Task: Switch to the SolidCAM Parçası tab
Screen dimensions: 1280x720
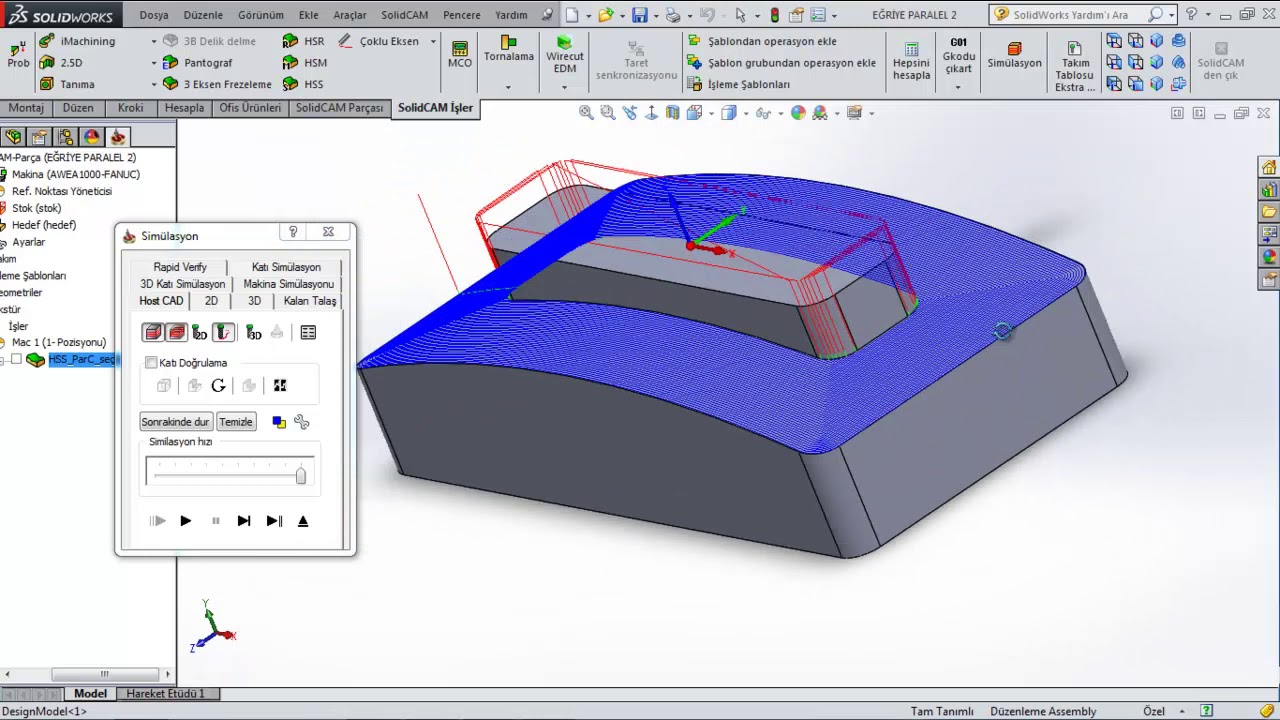Action: (x=339, y=108)
